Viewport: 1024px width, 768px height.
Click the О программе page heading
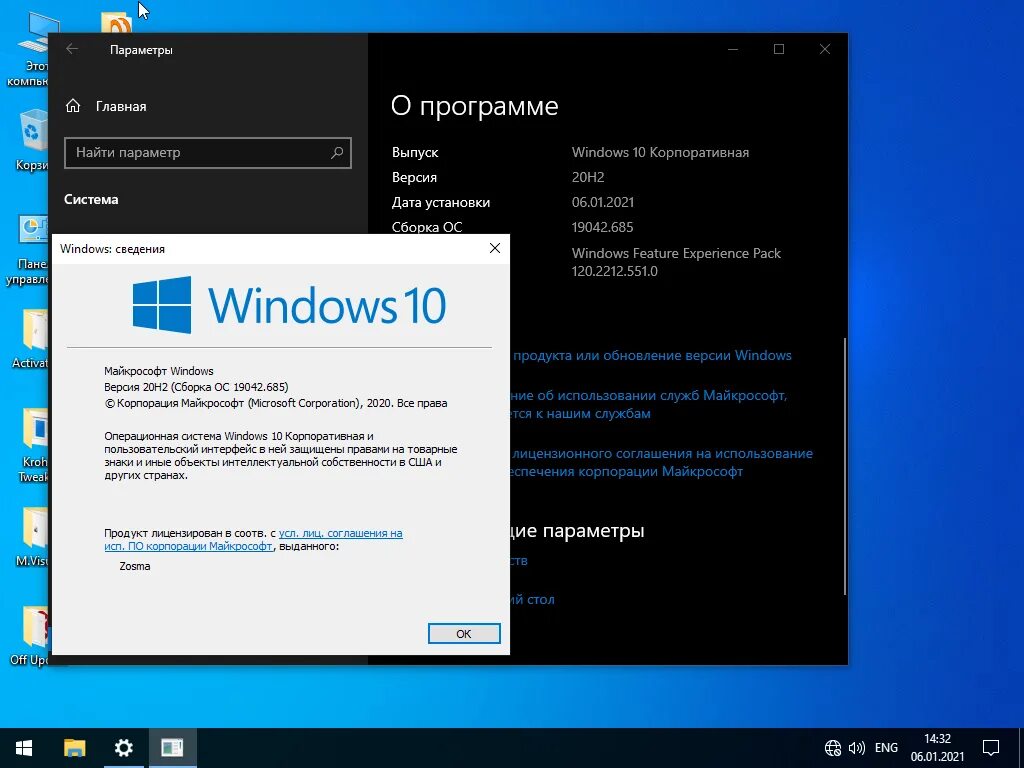(x=475, y=106)
